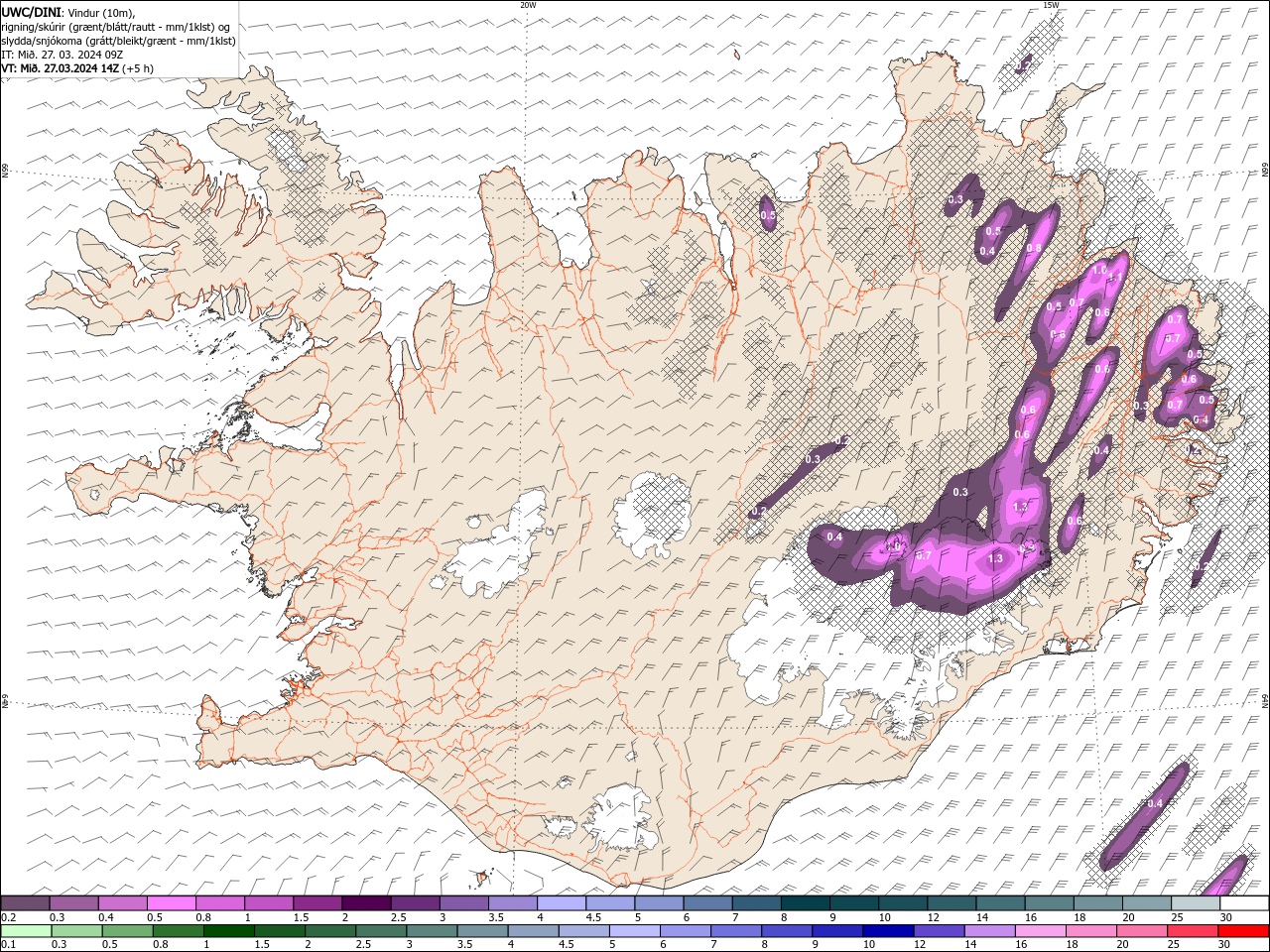Click the 0.4 label on the upper snow legend
Image resolution: width=1270 pixels, height=952 pixels.
point(106,917)
